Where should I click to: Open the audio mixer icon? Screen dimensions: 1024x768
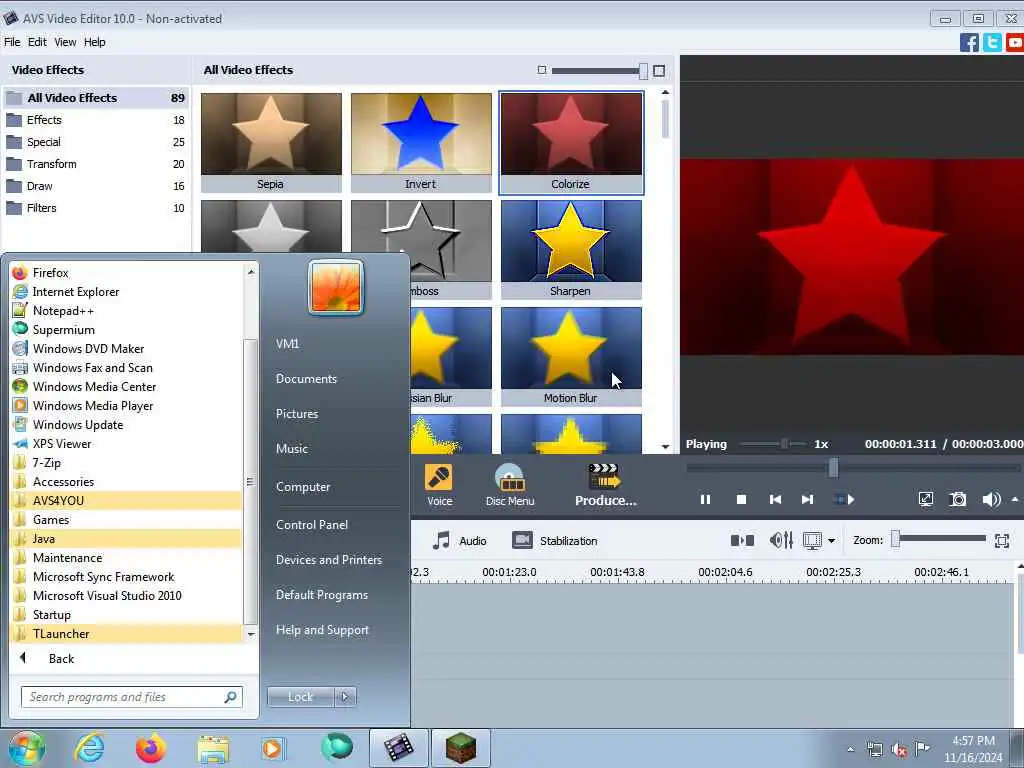pyautogui.click(x=781, y=541)
